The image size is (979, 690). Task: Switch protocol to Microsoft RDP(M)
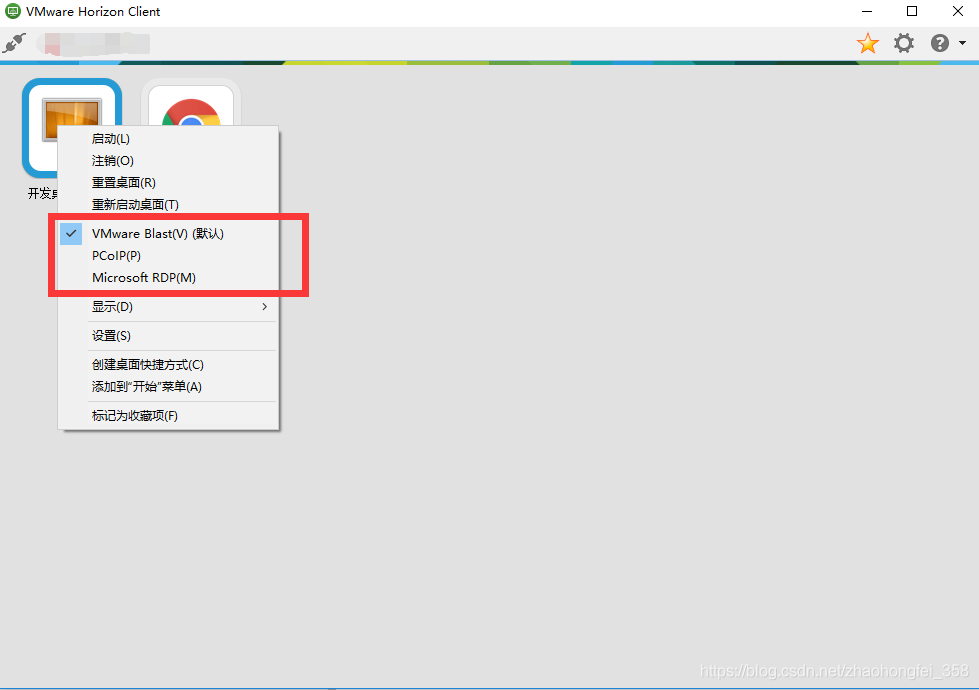click(168, 277)
